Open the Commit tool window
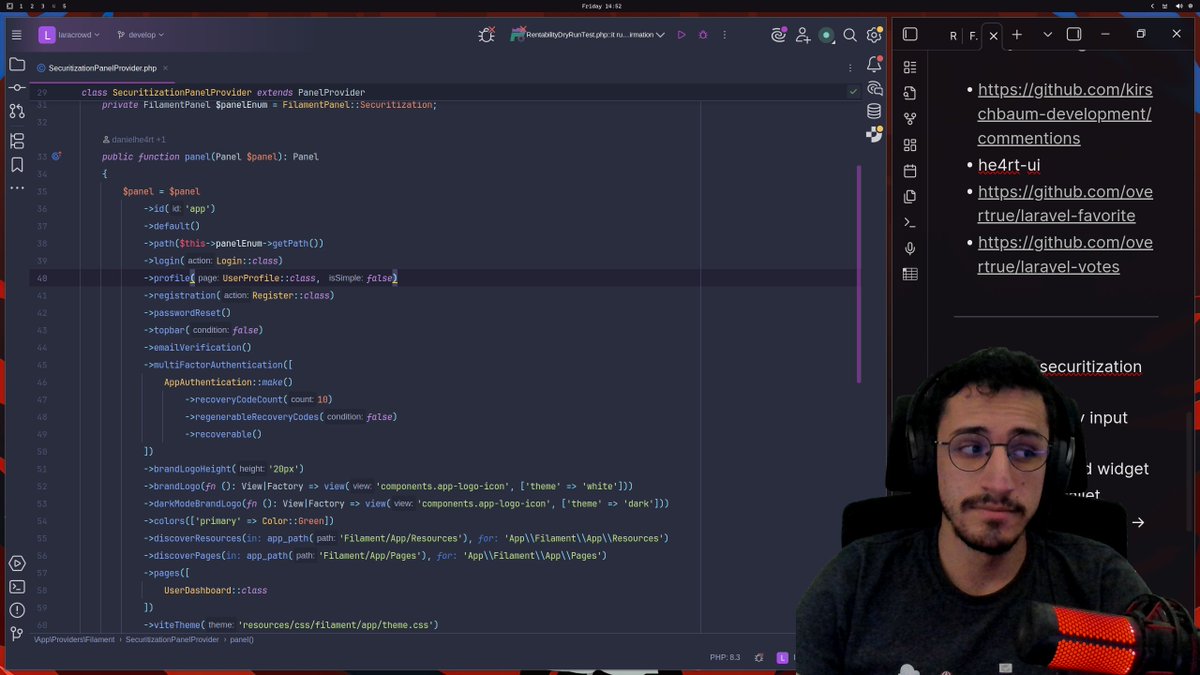Image resolution: width=1200 pixels, height=675 pixels. tap(17, 88)
